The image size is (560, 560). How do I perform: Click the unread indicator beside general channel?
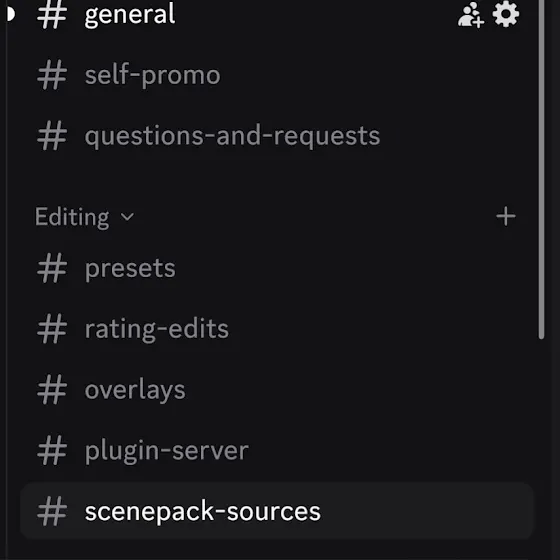click(11, 15)
